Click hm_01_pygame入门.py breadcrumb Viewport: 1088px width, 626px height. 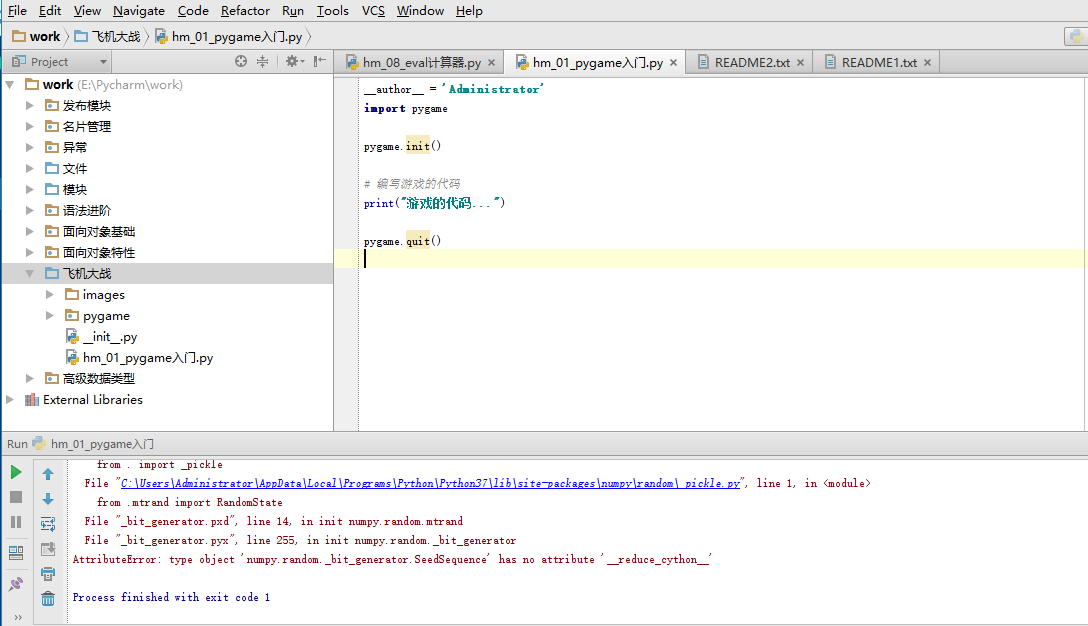coord(229,36)
